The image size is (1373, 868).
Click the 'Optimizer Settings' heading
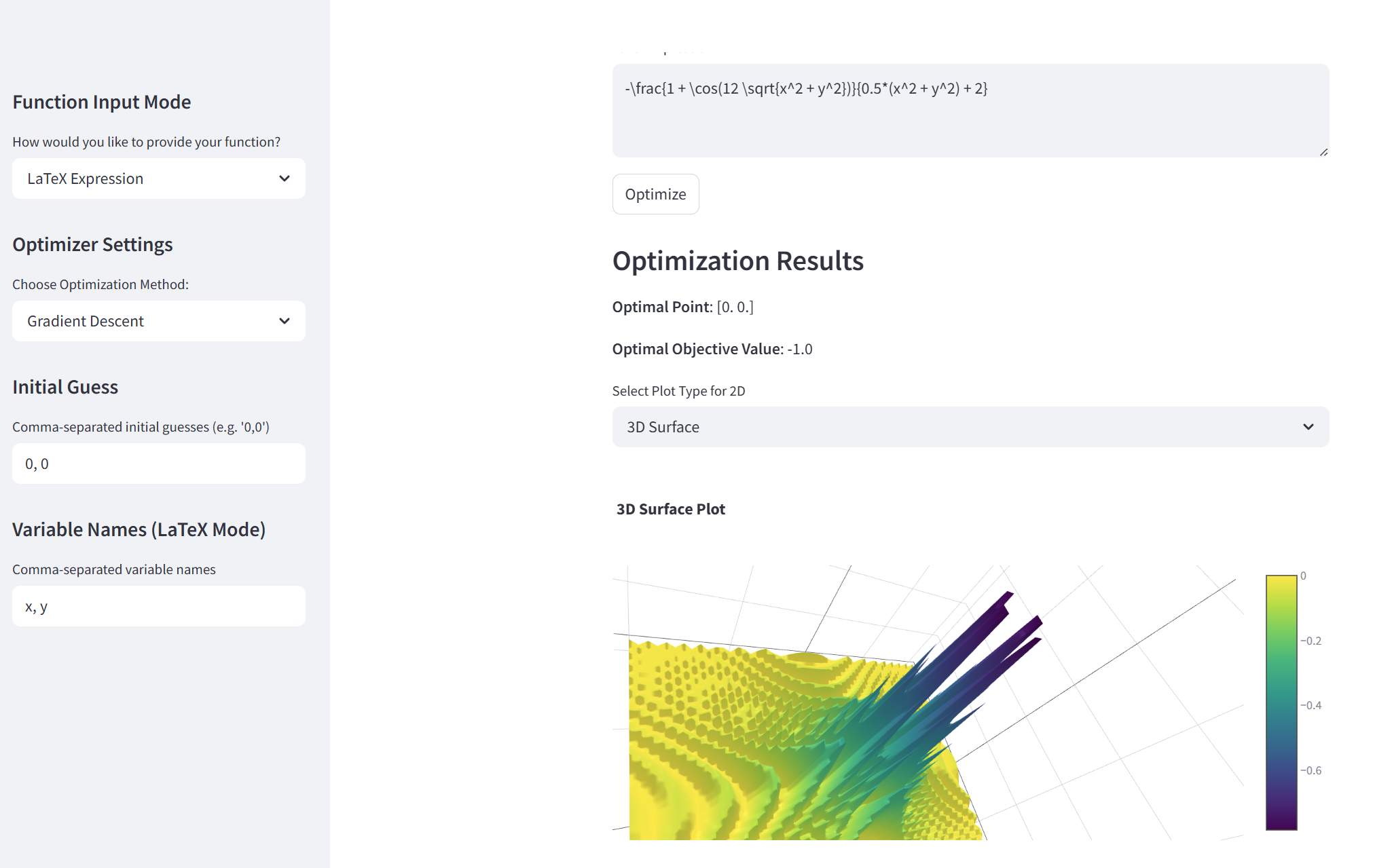pyautogui.click(x=92, y=244)
